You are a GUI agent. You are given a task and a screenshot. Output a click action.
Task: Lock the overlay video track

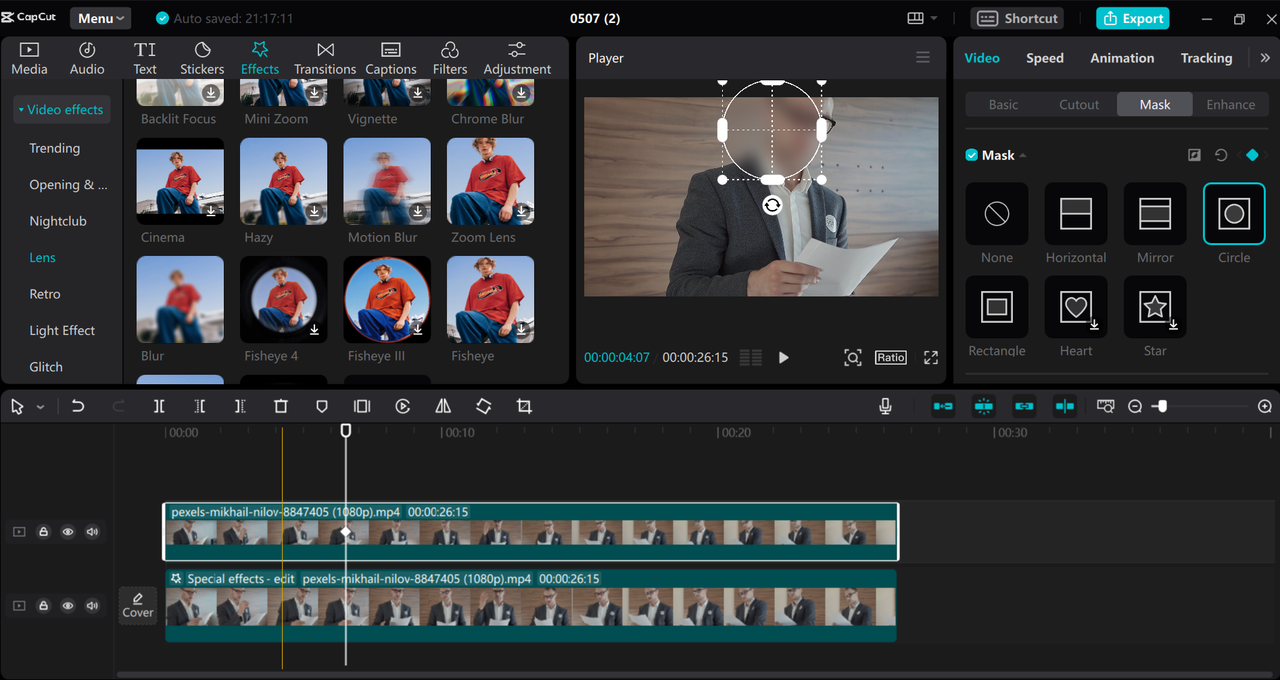tap(43, 532)
